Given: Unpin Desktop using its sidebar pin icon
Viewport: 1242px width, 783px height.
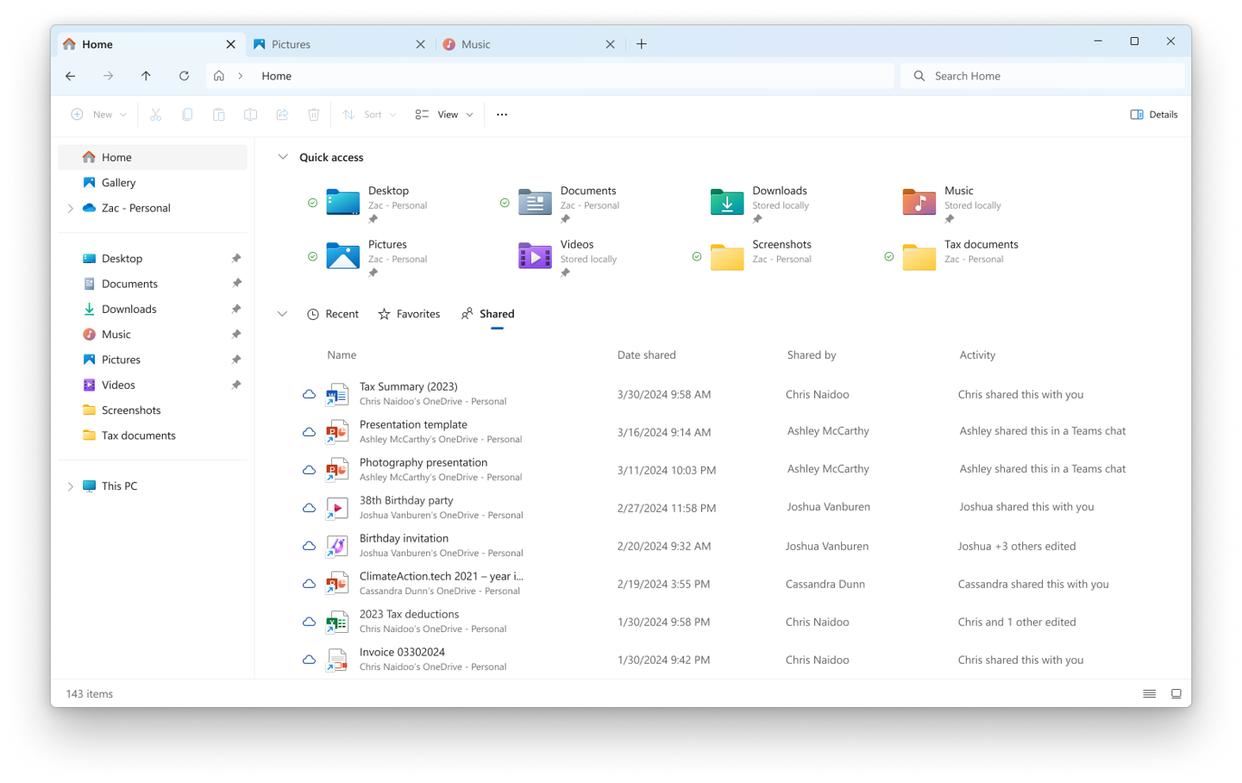Looking at the screenshot, I should [x=236, y=258].
